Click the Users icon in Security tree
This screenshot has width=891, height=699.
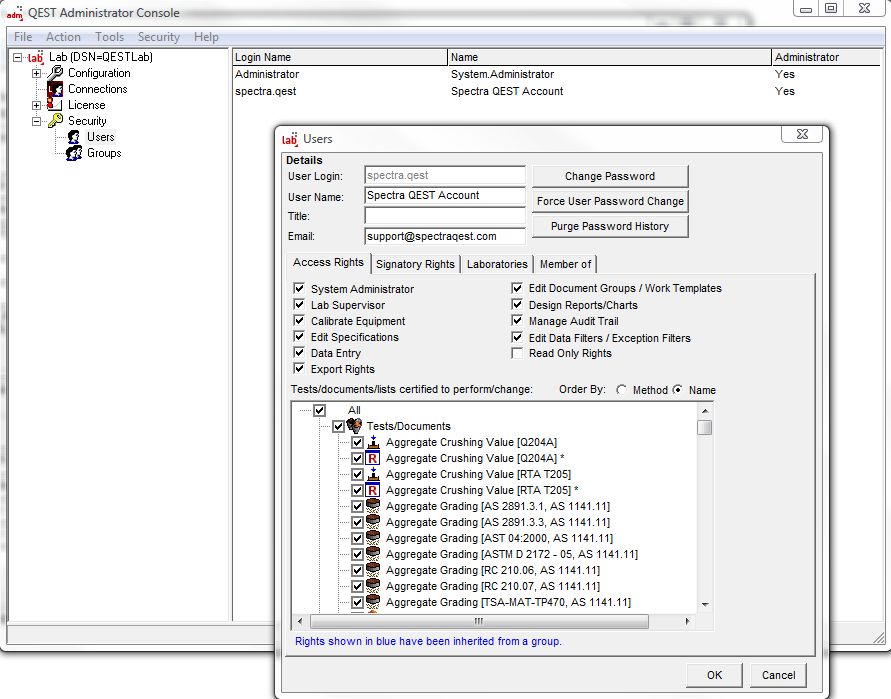[73, 137]
